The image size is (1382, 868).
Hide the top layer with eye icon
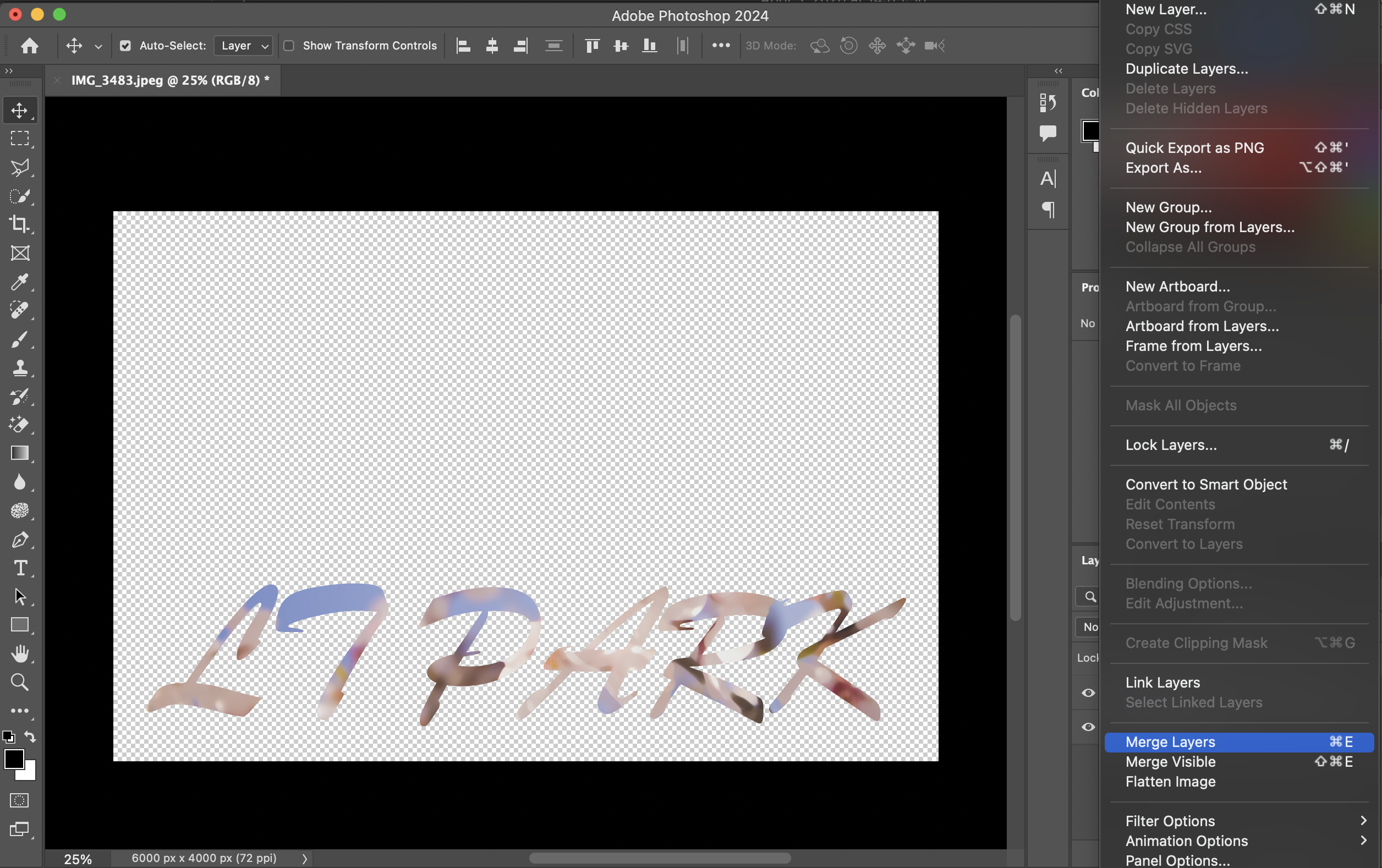tap(1088, 693)
